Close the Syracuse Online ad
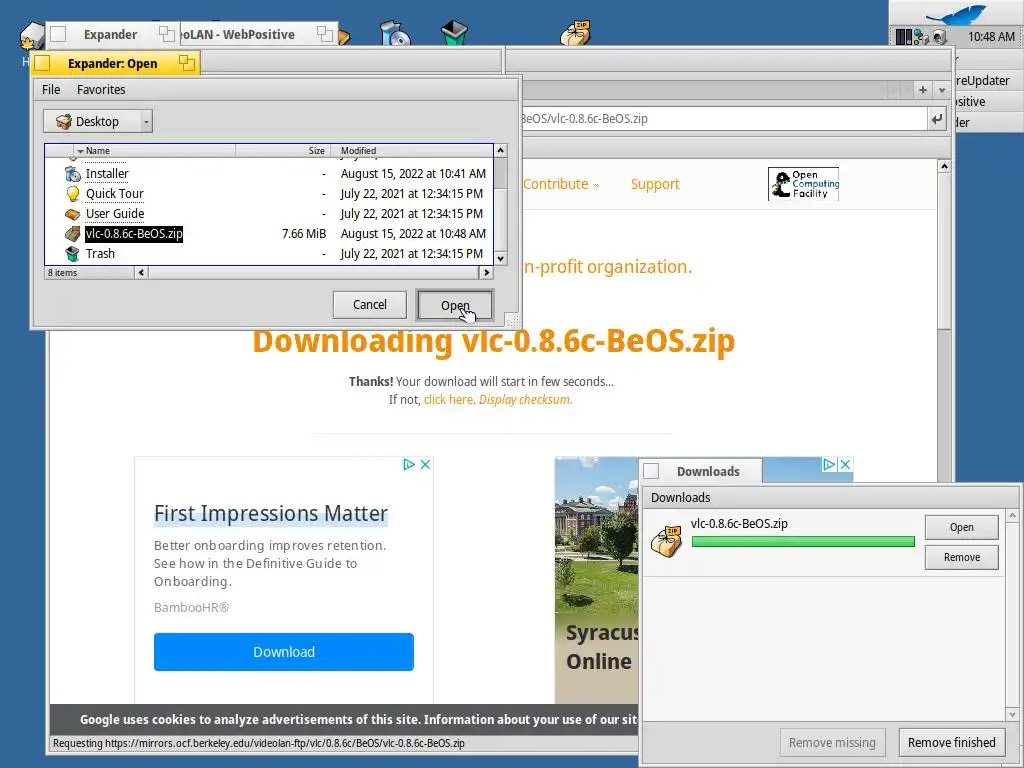 [x=845, y=464]
